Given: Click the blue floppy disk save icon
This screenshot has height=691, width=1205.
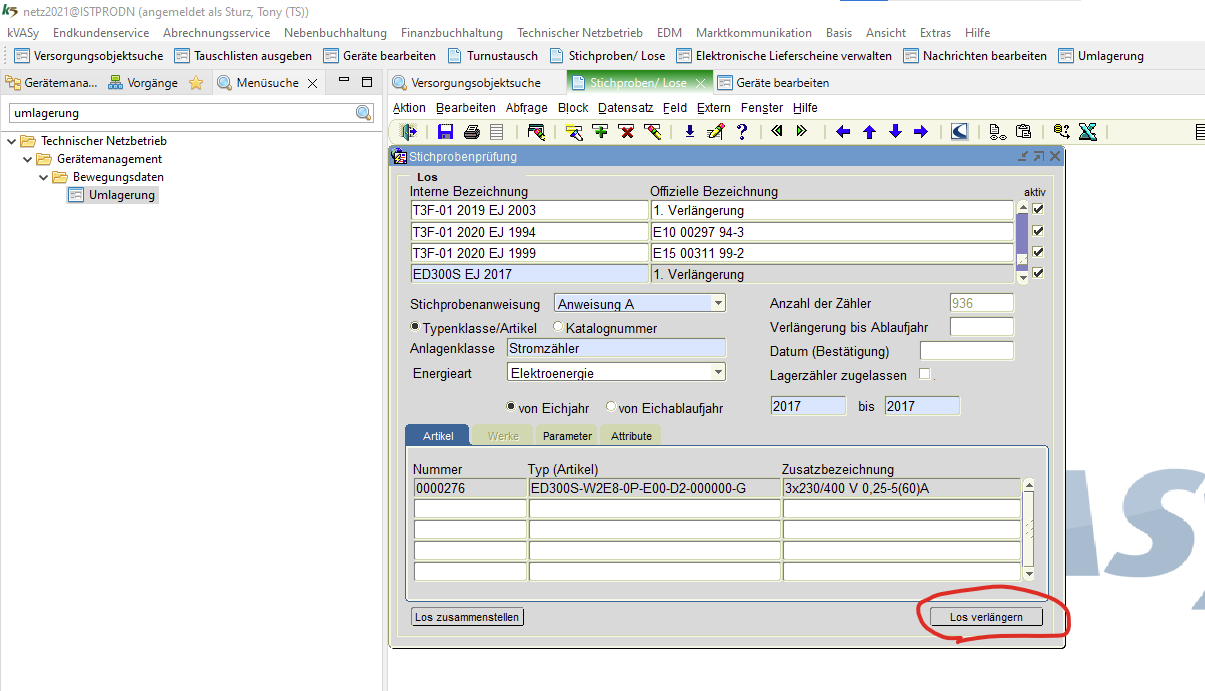Looking at the screenshot, I should [x=446, y=131].
